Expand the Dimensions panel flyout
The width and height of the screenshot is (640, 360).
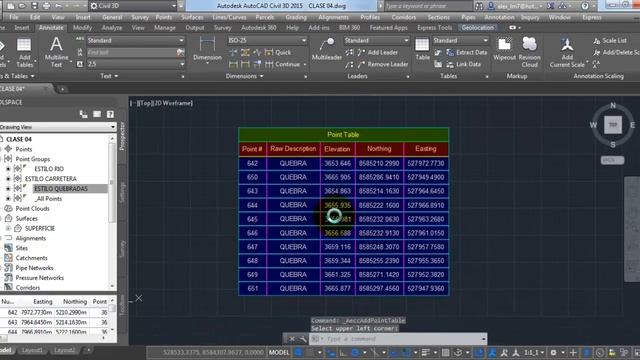pos(244,76)
